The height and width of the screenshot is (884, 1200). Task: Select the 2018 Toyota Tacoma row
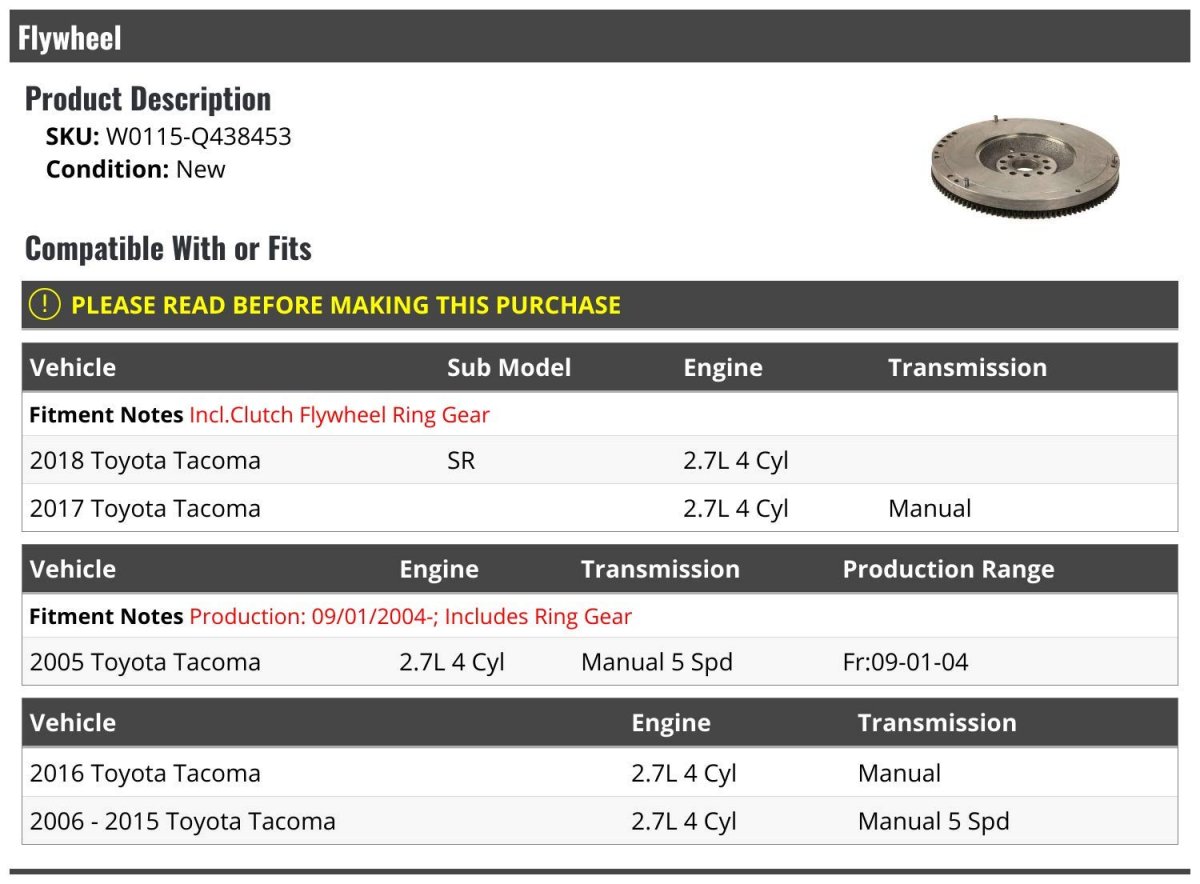tap(600, 460)
